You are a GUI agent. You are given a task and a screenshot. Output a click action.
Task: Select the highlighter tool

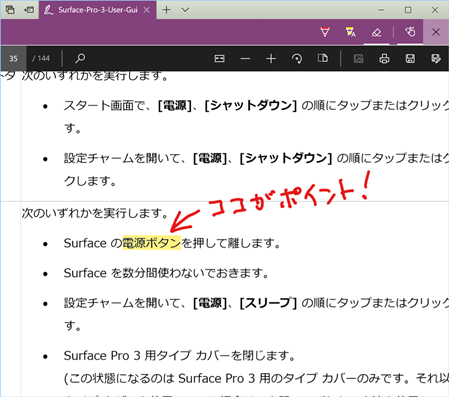351,32
